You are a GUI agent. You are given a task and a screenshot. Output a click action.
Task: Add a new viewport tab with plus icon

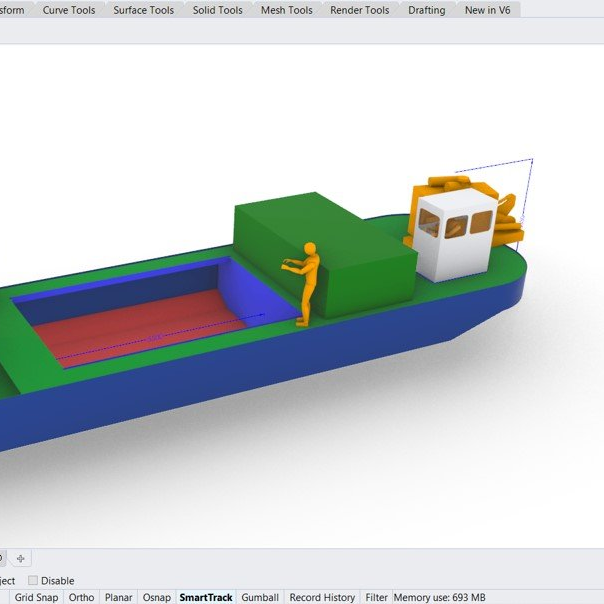pos(21,558)
